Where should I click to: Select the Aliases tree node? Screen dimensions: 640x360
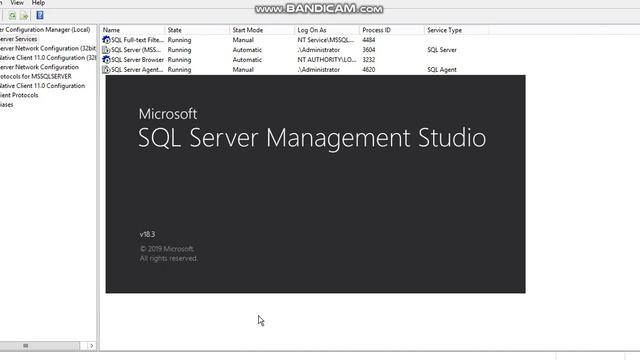point(7,104)
